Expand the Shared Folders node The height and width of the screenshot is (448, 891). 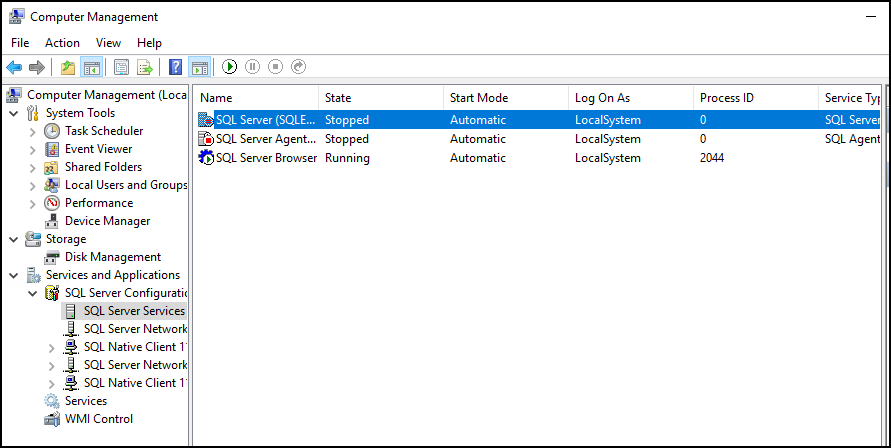tap(33, 168)
